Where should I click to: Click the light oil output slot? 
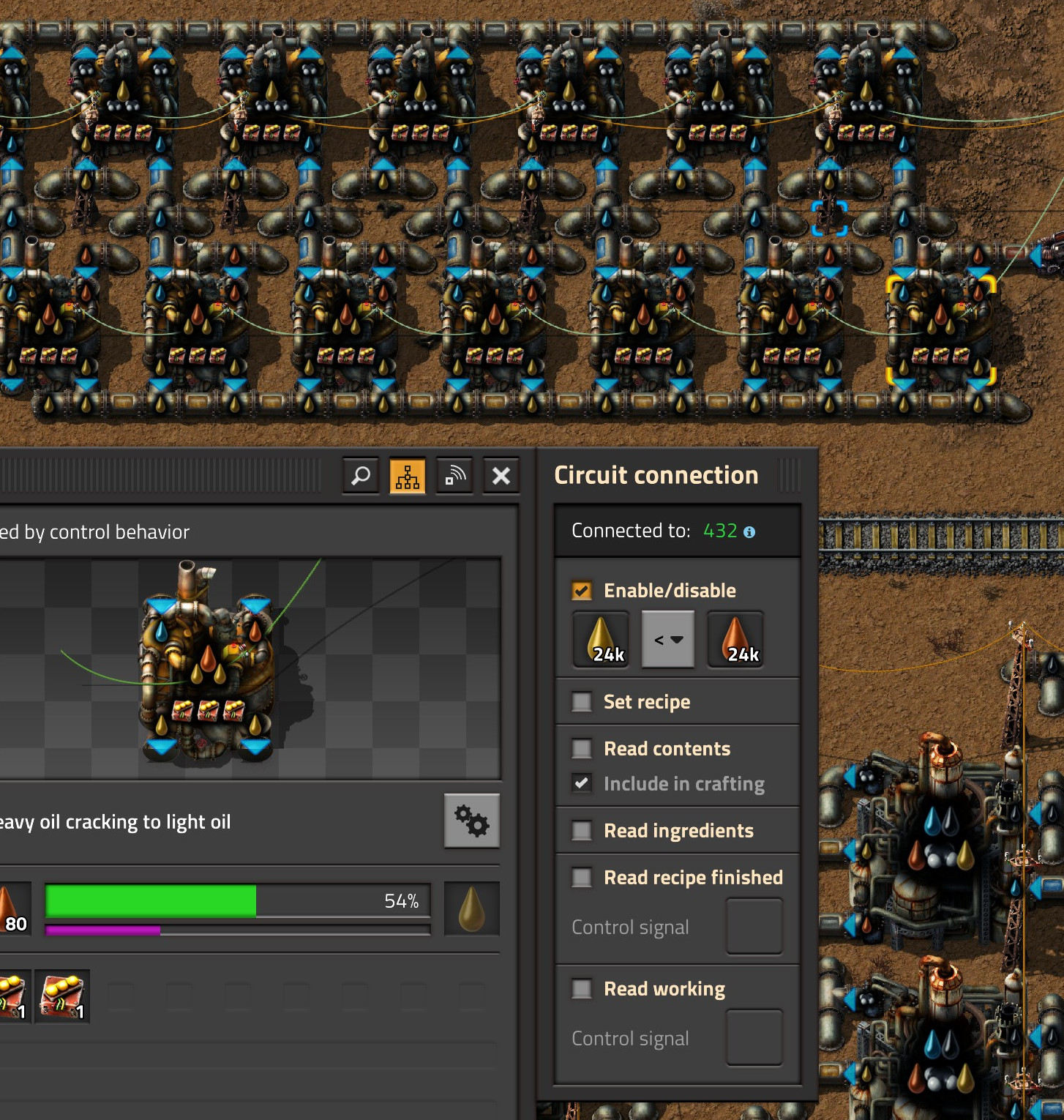click(472, 908)
